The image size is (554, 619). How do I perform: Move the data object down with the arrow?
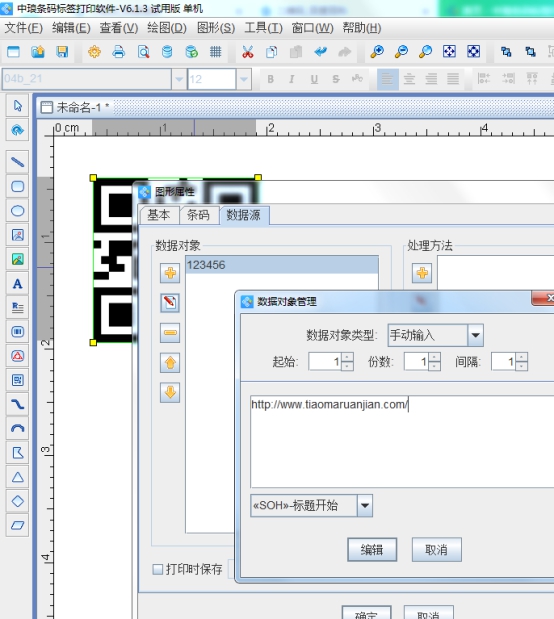click(170, 392)
